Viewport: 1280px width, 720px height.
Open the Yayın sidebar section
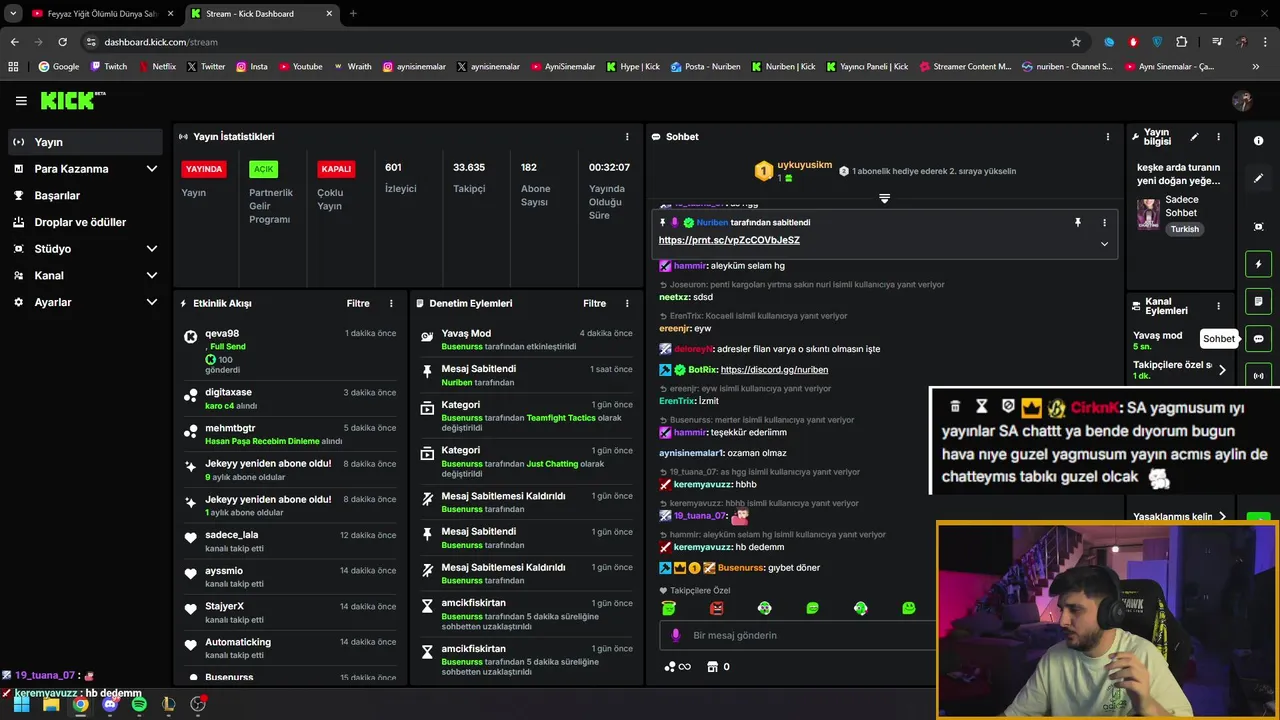(x=85, y=142)
